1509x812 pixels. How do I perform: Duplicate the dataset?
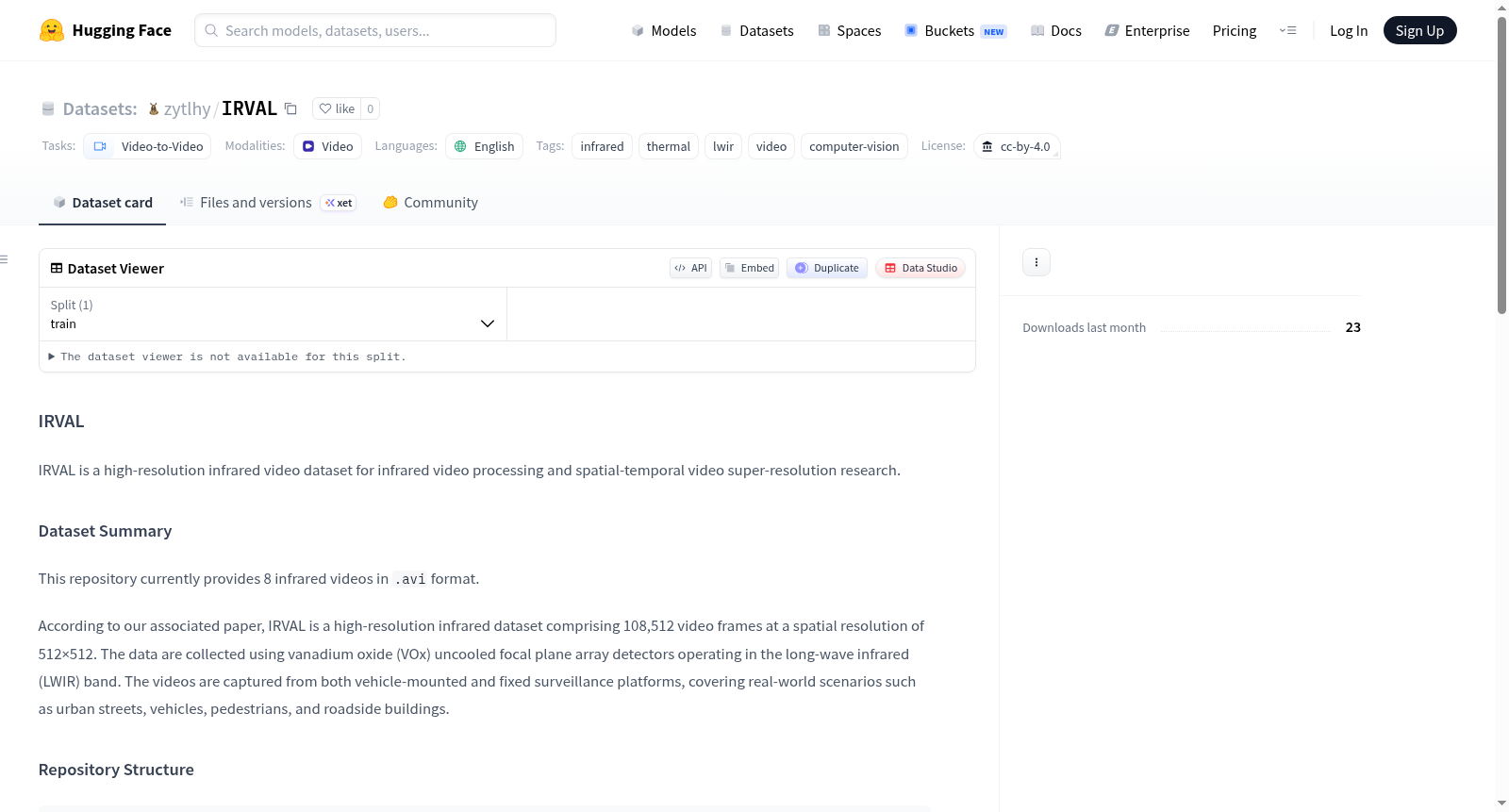(827, 268)
